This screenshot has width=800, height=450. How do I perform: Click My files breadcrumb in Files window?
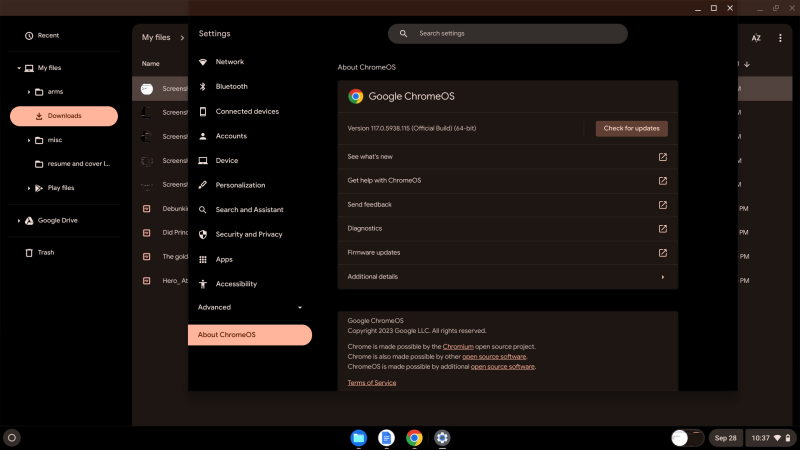point(156,38)
